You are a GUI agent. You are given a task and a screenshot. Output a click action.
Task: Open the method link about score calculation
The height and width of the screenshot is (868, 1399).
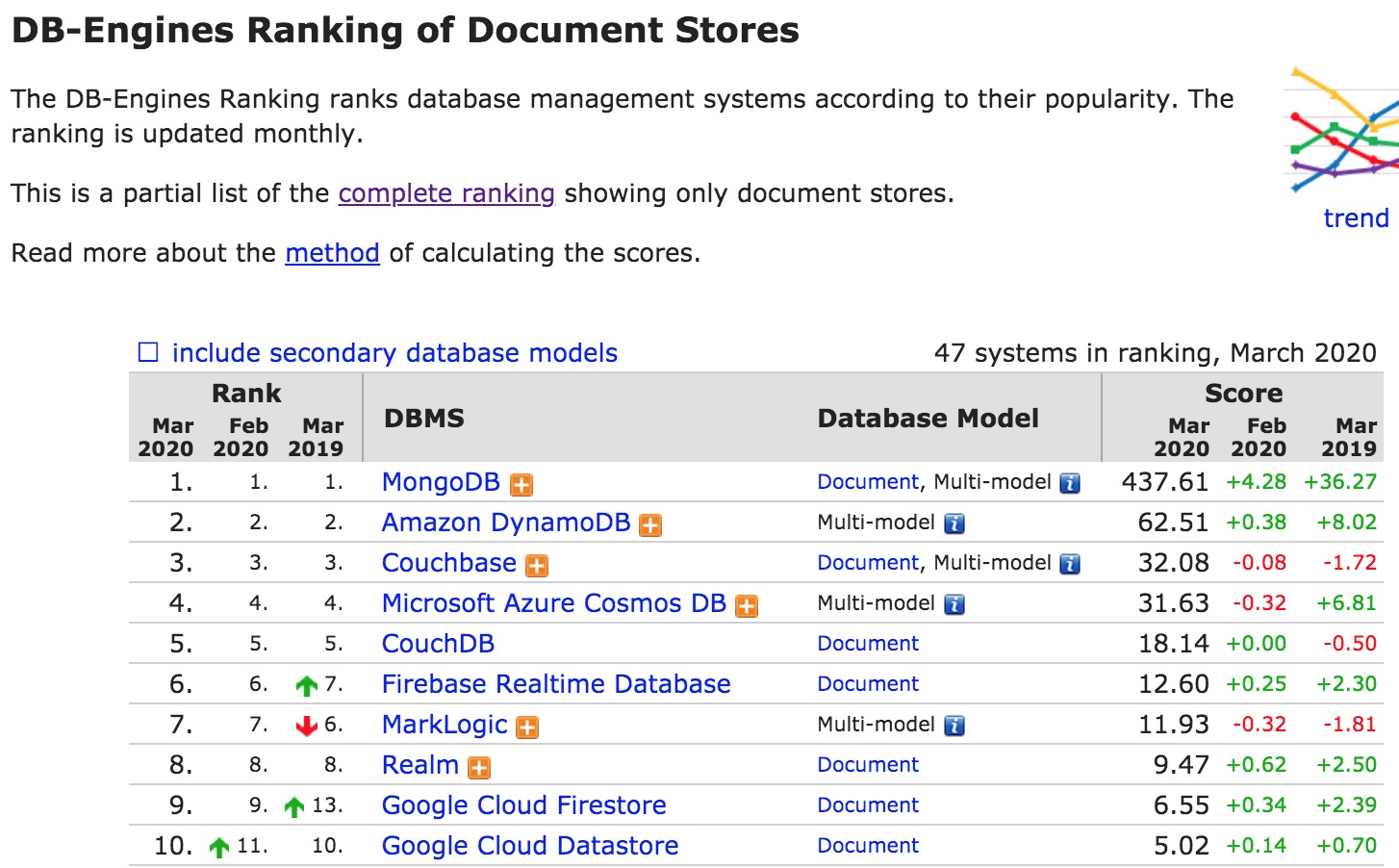332,253
